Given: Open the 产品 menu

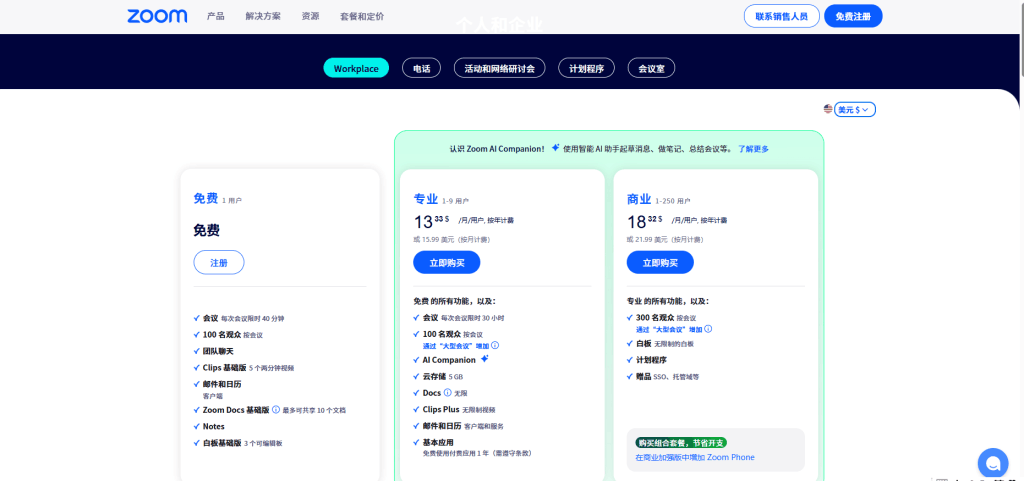Looking at the screenshot, I should [x=216, y=16].
